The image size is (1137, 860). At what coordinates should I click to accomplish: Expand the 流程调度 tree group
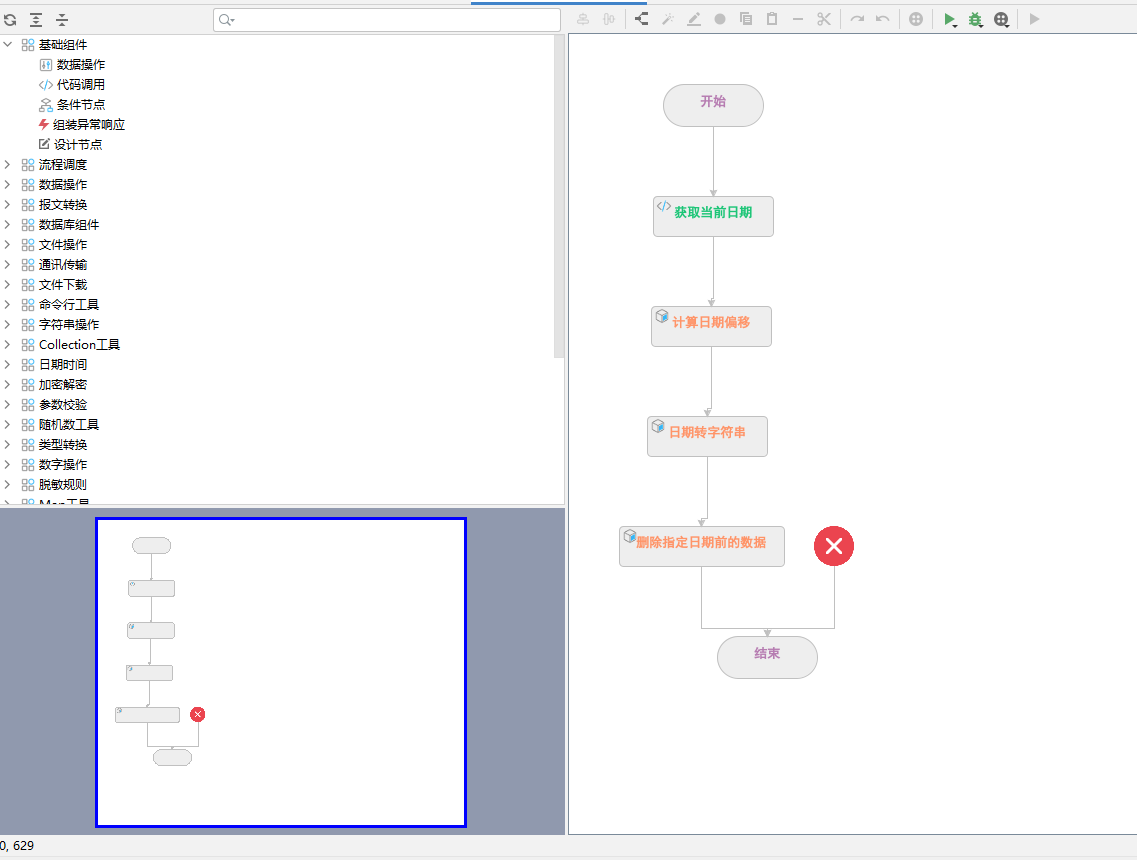coord(8,165)
